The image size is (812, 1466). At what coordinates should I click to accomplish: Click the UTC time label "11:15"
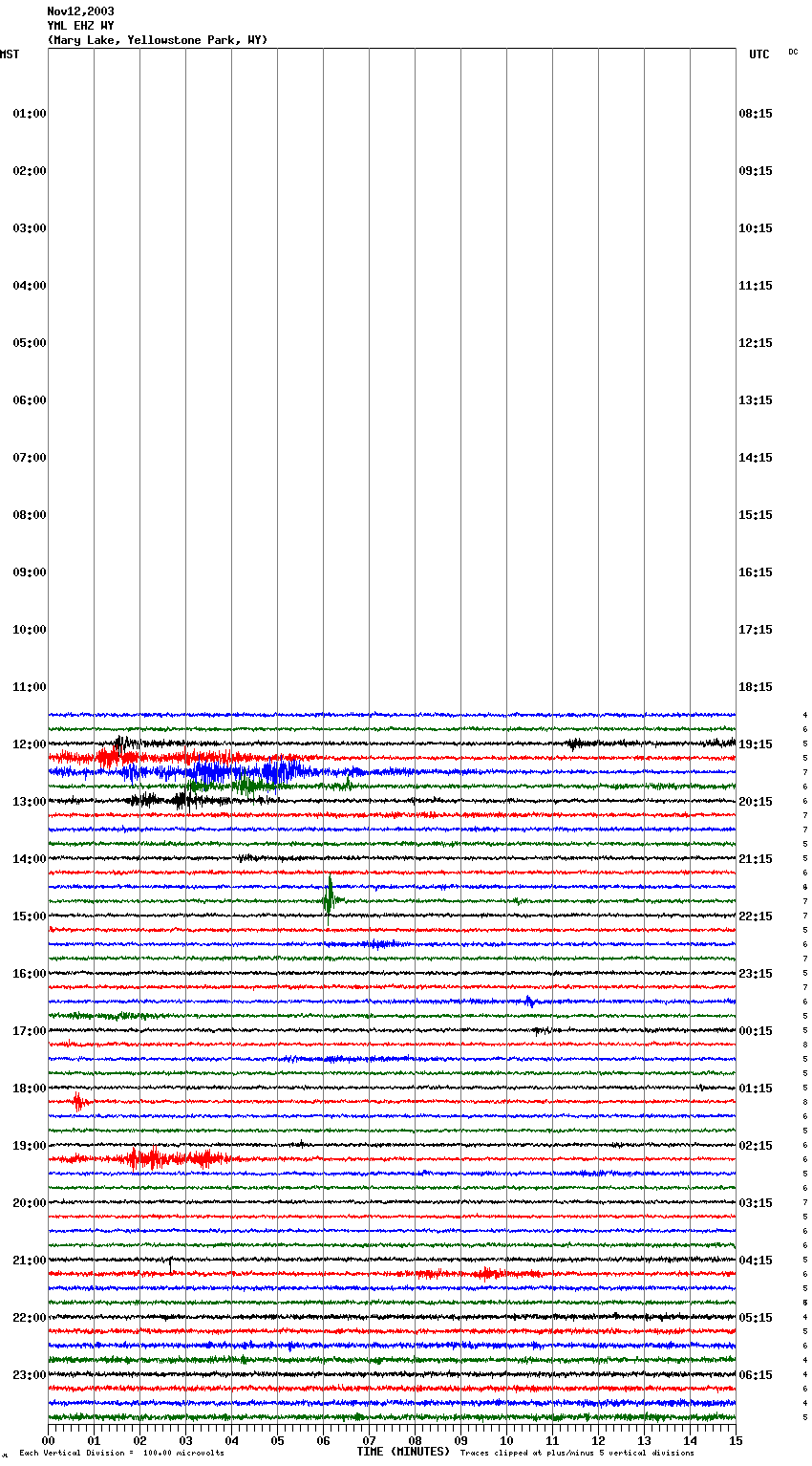[x=756, y=286]
